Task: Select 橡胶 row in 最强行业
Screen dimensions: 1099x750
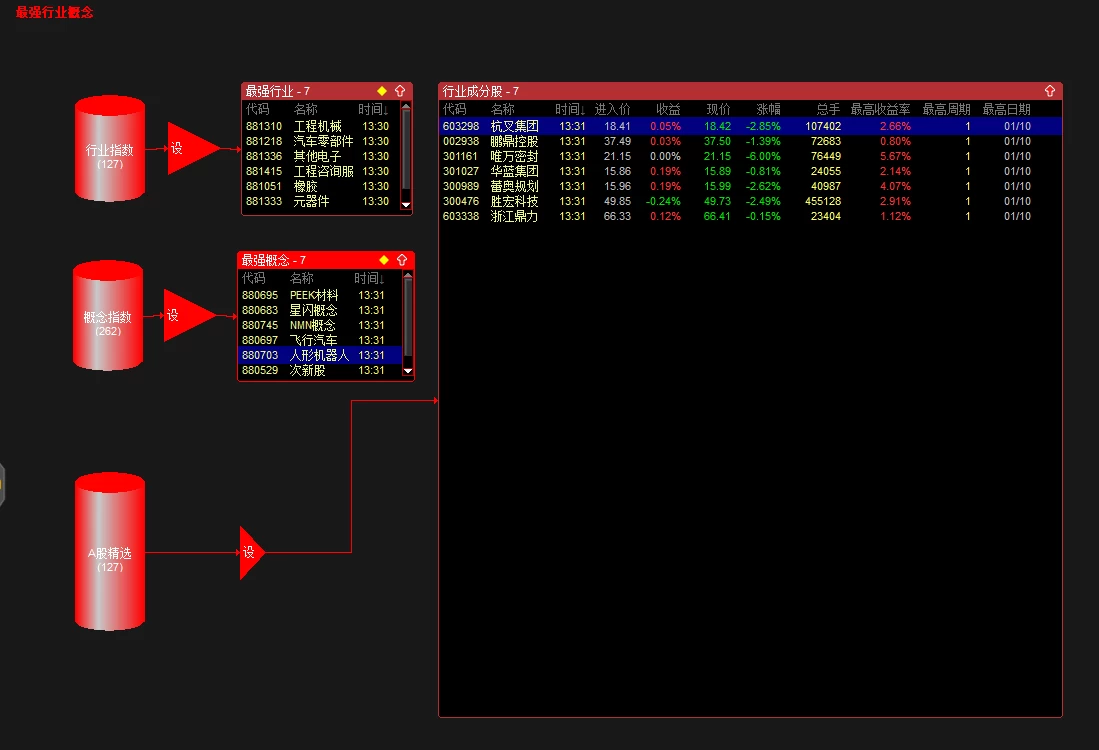Action: tap(321, 186)
